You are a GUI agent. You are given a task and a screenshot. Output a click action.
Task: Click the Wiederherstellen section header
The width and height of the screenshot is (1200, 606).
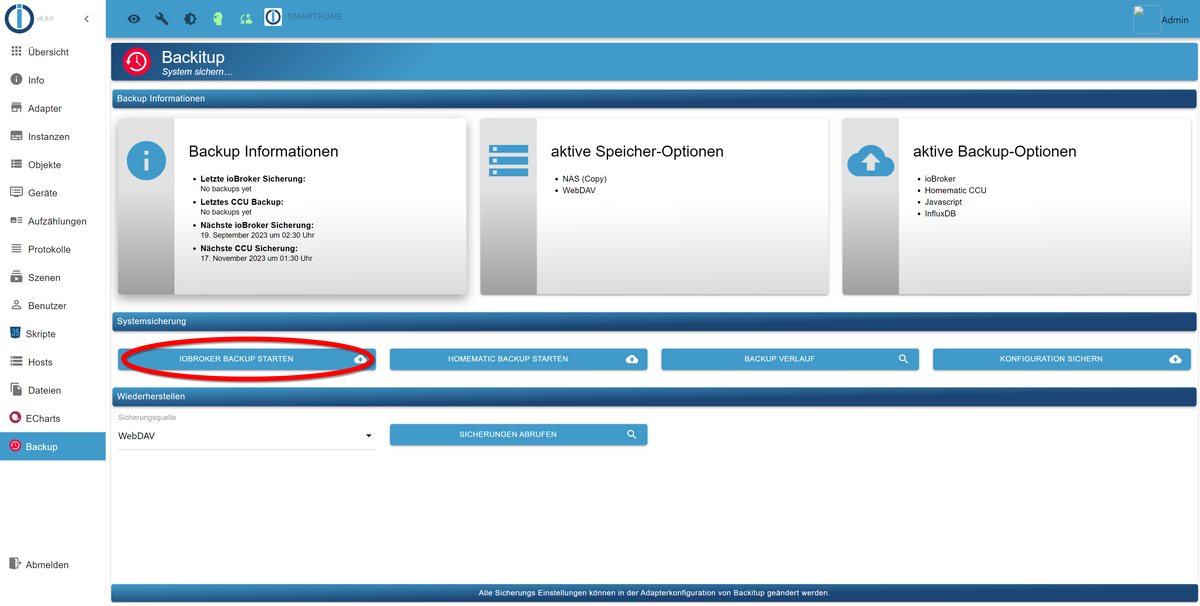(x=654, y=397)
